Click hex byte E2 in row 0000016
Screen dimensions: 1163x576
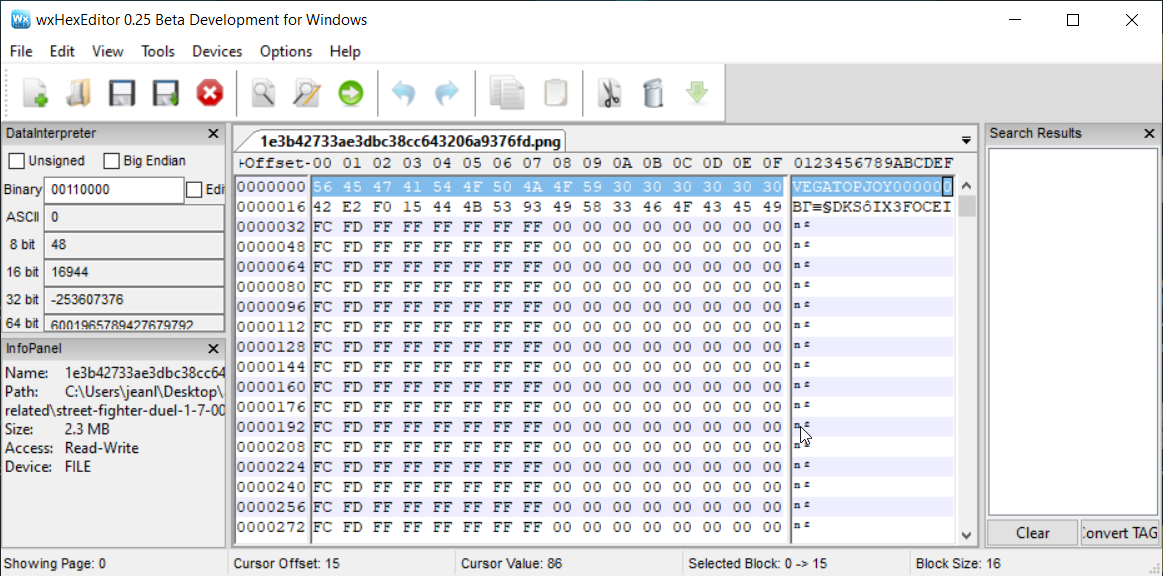pyautogui.click(x=352, y=206)
